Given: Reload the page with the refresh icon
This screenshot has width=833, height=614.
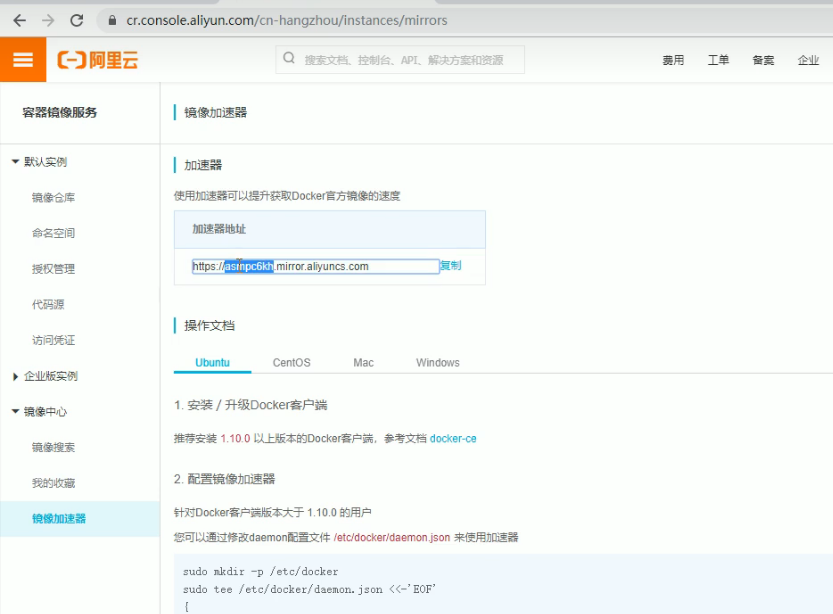Looking at the screenshot, I should (77, 21).
